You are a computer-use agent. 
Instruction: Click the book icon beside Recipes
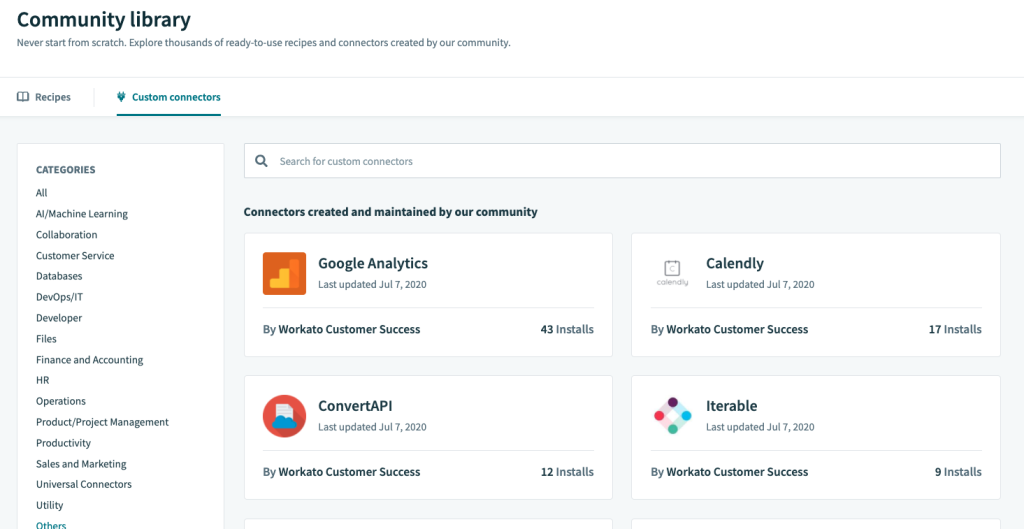click(23, 97)
